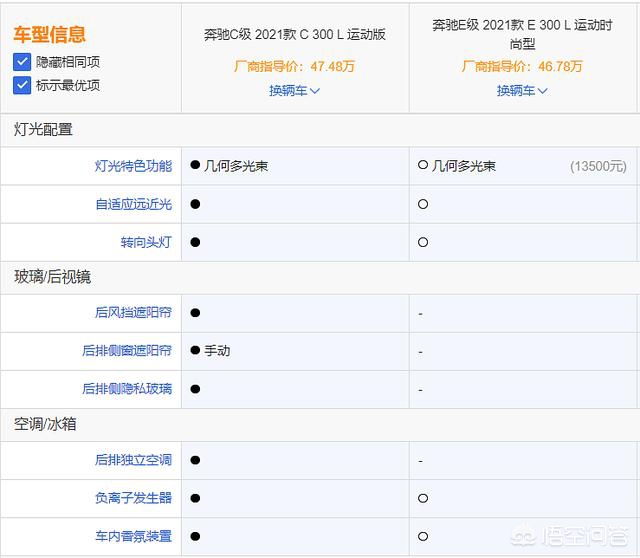Click C级 几何多光束 cell text
This screenshot has height=558, width=640.
pos(236,166)
